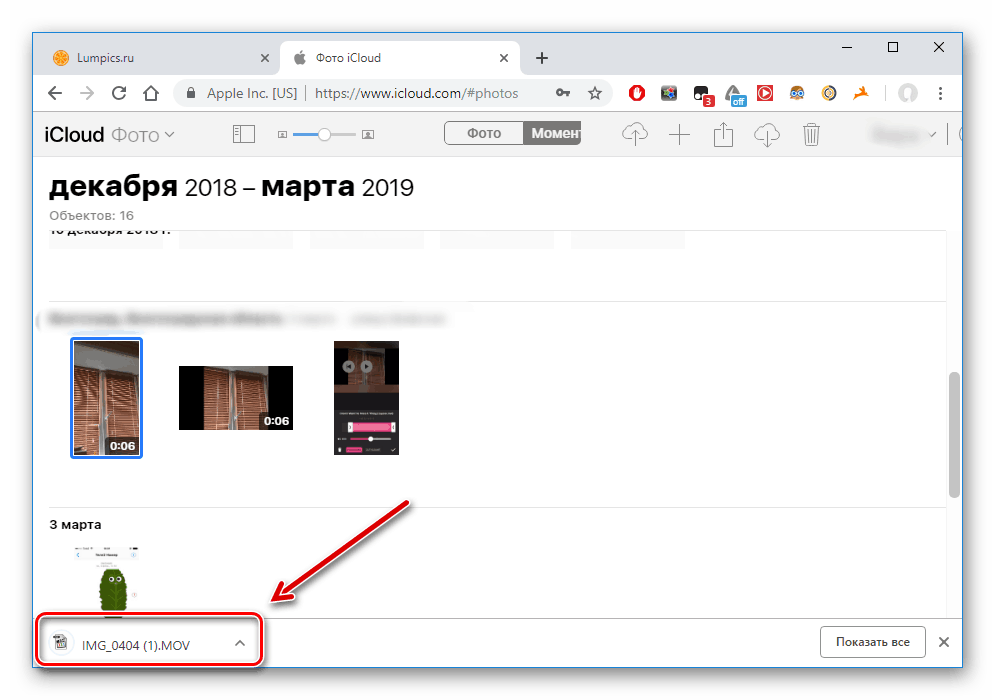995x700 pixels.
Task: Open extension with red badge 3
Action: [703, 95]
